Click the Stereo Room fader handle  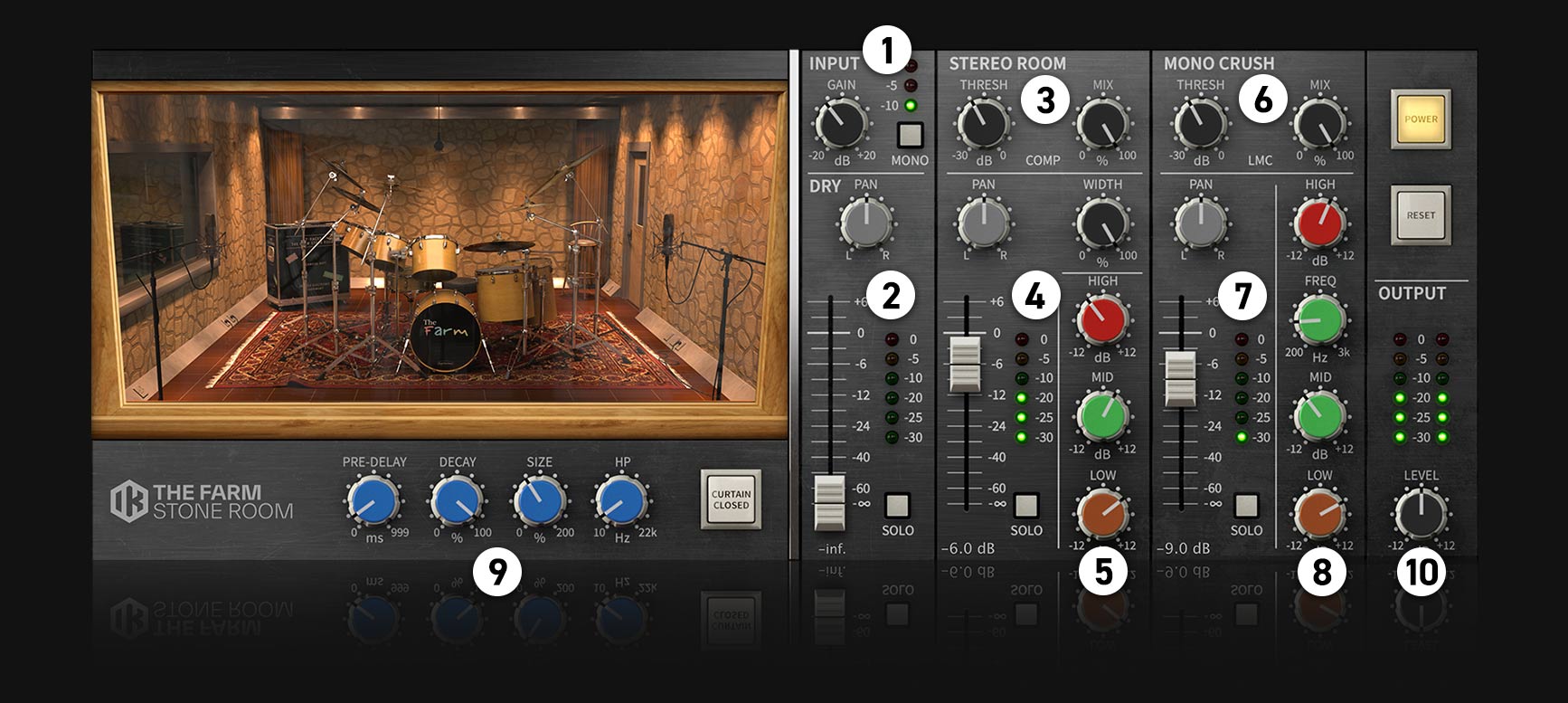click(x=965, y=364)
